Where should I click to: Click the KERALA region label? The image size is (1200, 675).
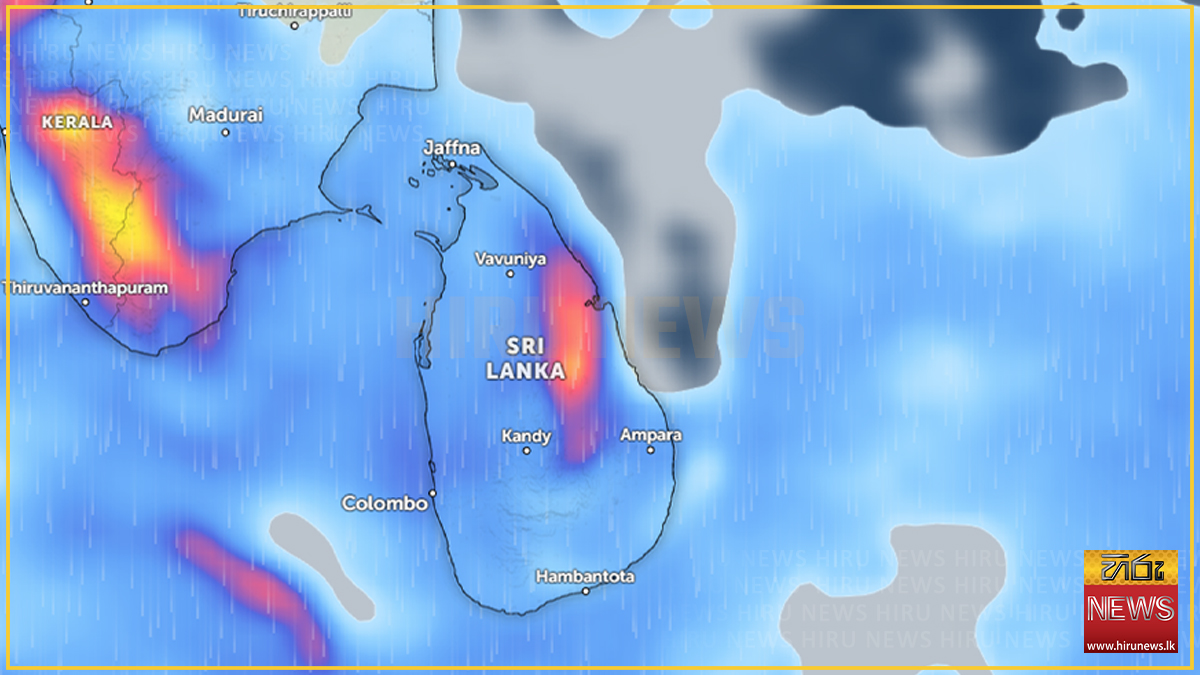coord(77,122)
